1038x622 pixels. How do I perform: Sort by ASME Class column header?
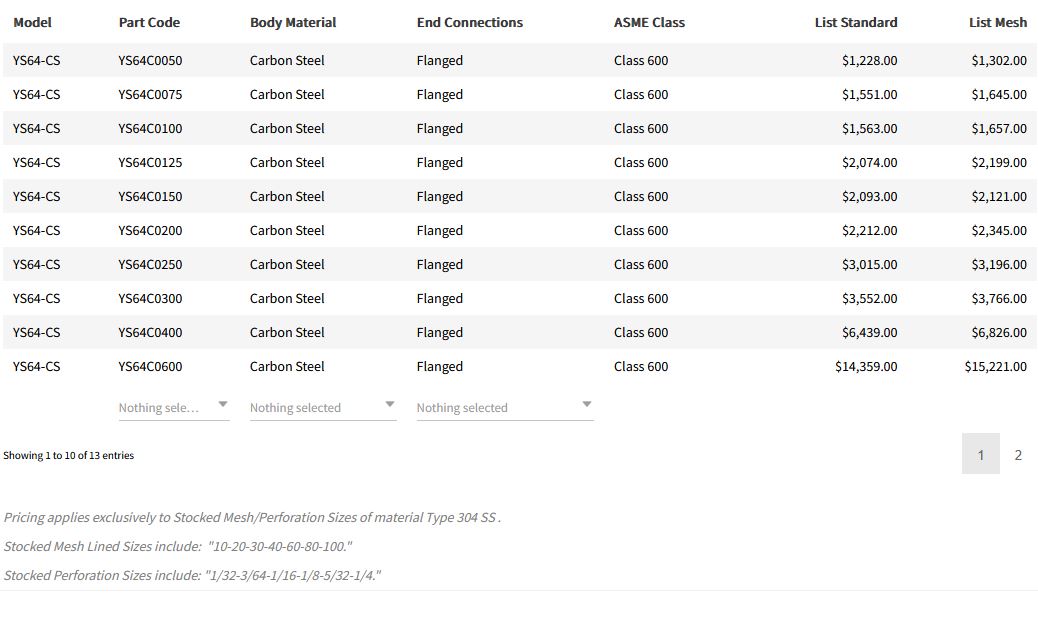649,22
